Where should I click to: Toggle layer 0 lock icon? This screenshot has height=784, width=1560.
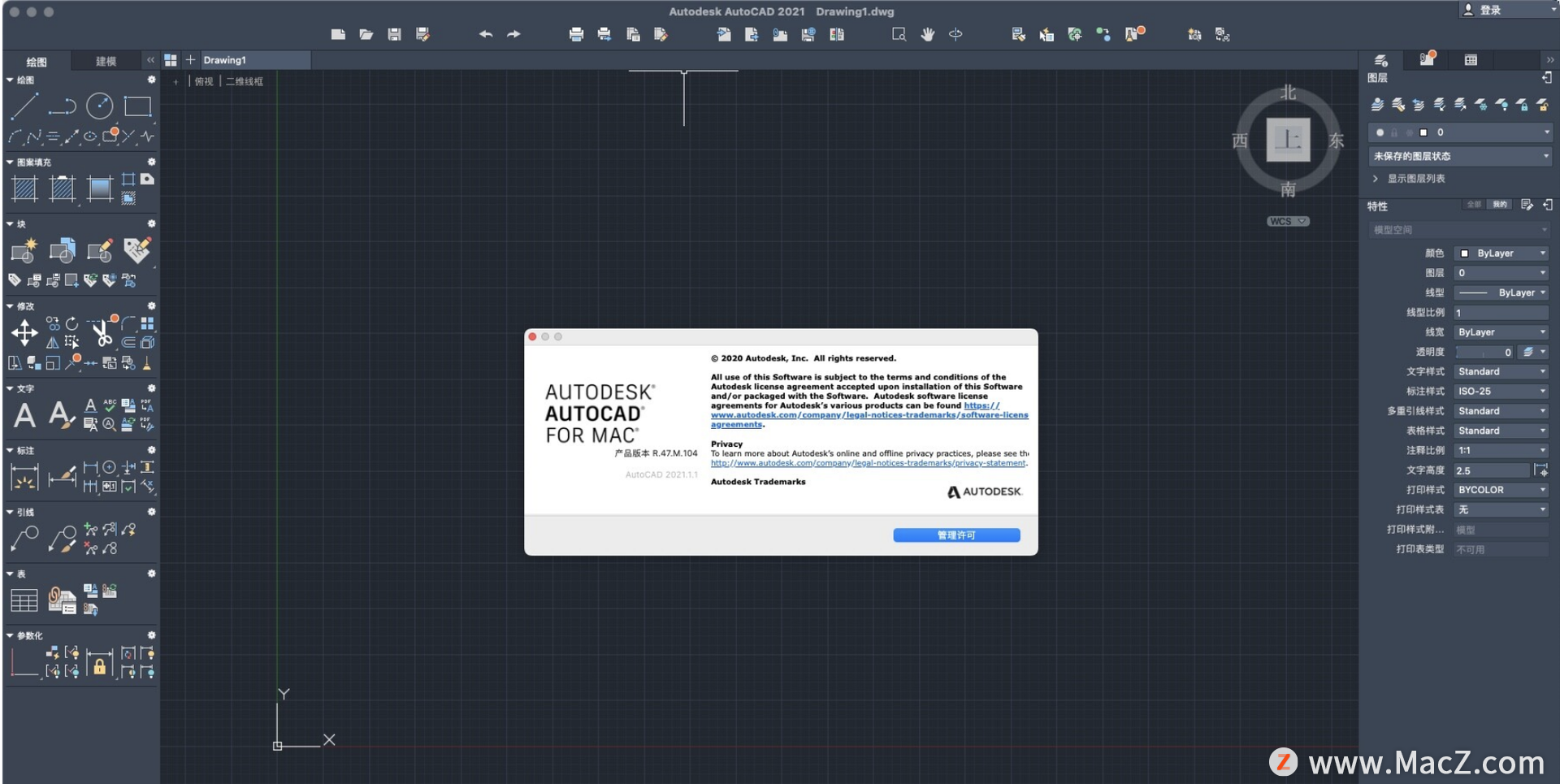[x=1394, y=132]
